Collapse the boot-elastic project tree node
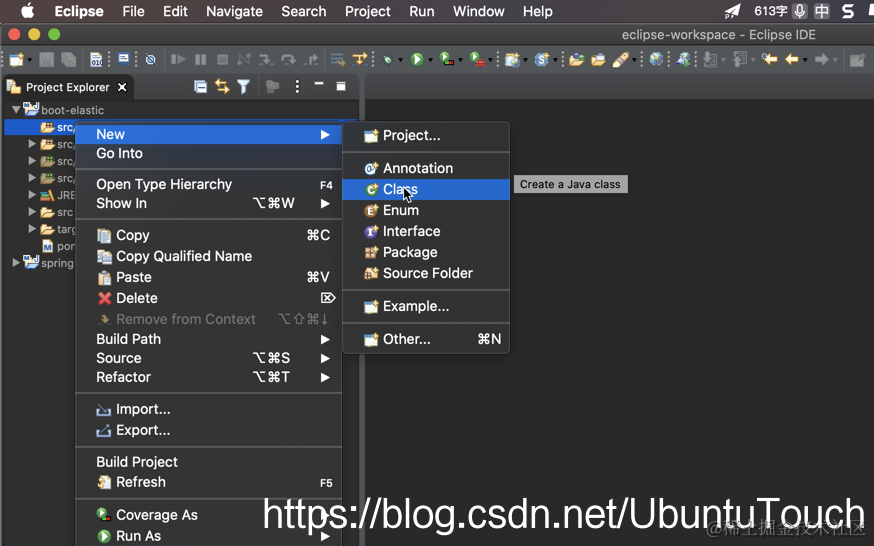 click(x=16, y=109)
